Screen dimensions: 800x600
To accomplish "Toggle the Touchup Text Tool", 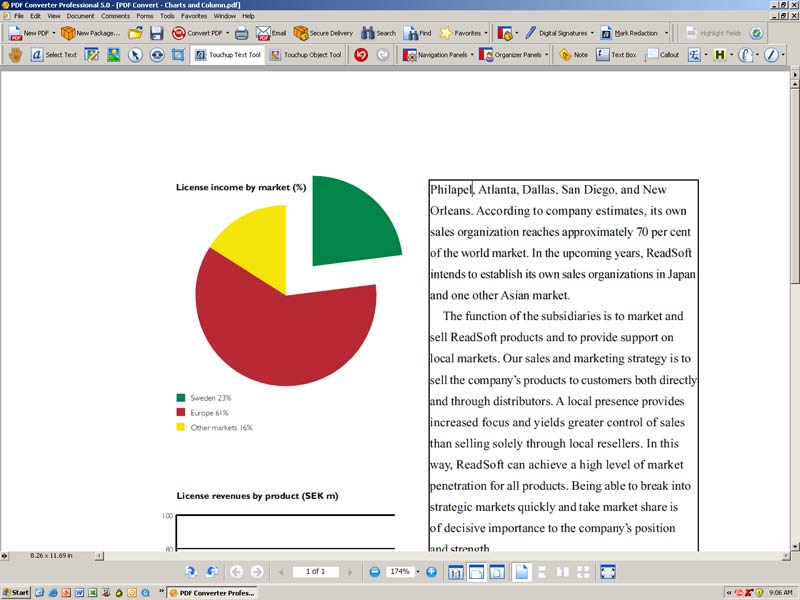I will pyautogui.click(x=227, y=55).
